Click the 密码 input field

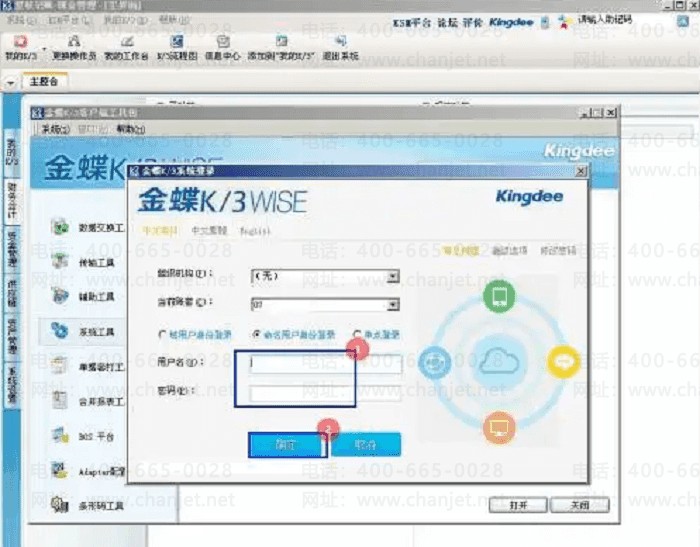326,393
